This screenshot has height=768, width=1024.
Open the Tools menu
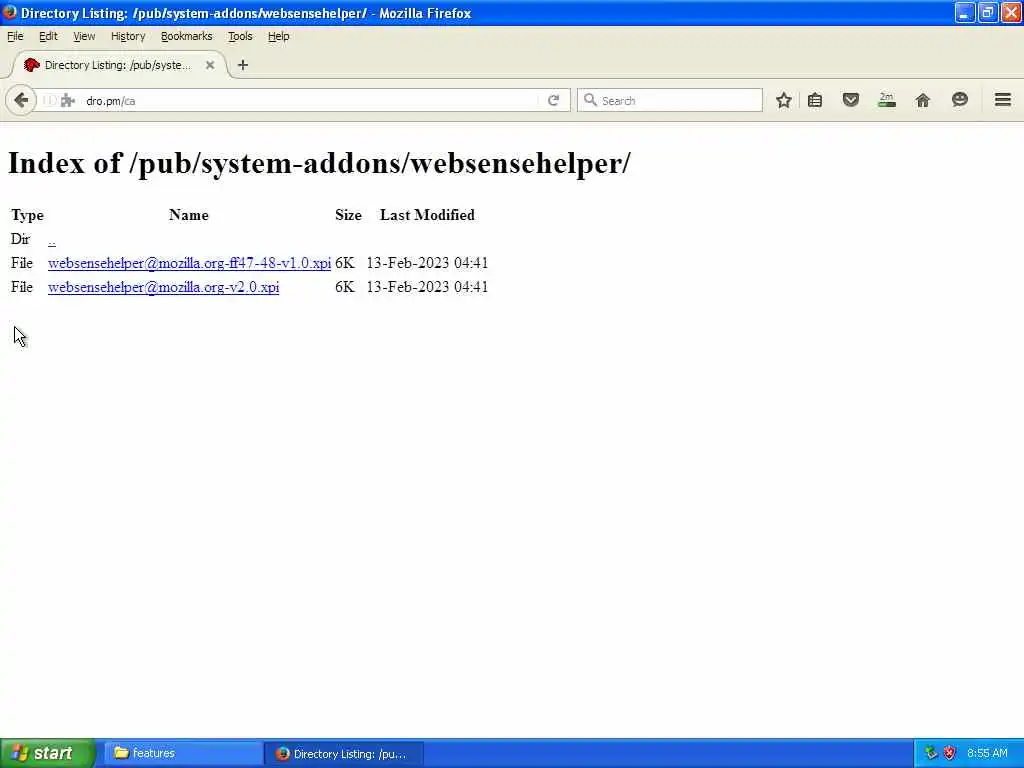240,37
